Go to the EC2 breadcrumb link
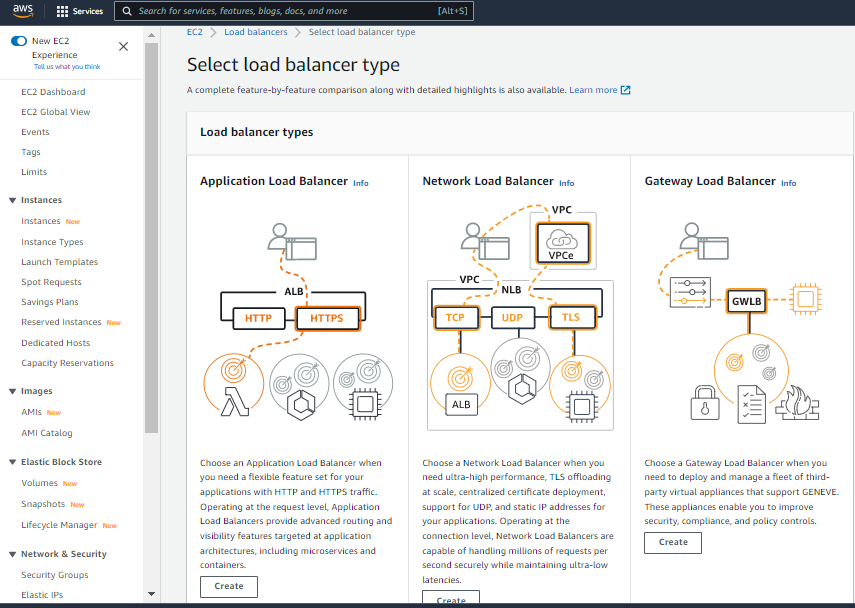 pyautogui.click(x=195, y=32)
